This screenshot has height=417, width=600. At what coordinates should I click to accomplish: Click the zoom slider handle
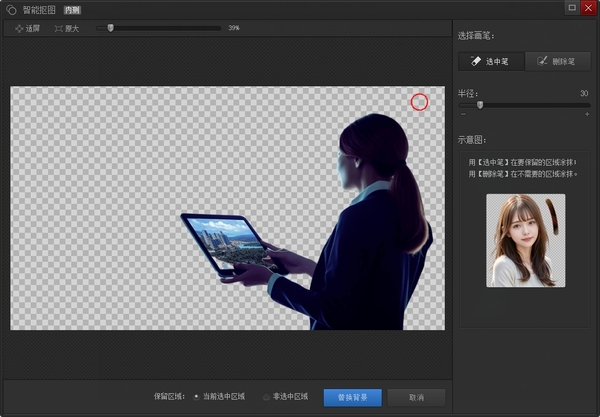[x=110, y=28]
